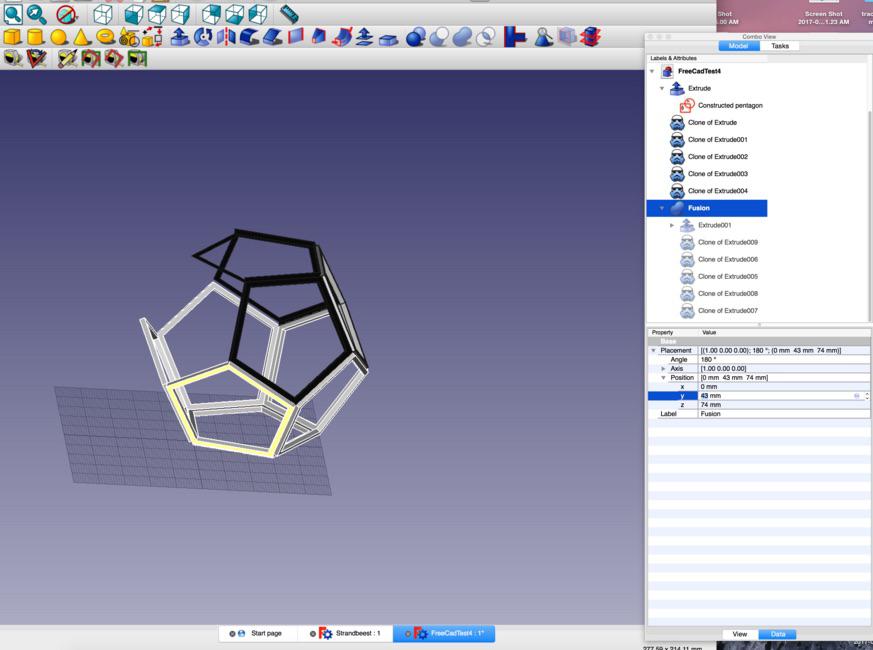This screenshot has width=873, height=650.
Task: Switch to the Model tab
Action: [738, 46]
